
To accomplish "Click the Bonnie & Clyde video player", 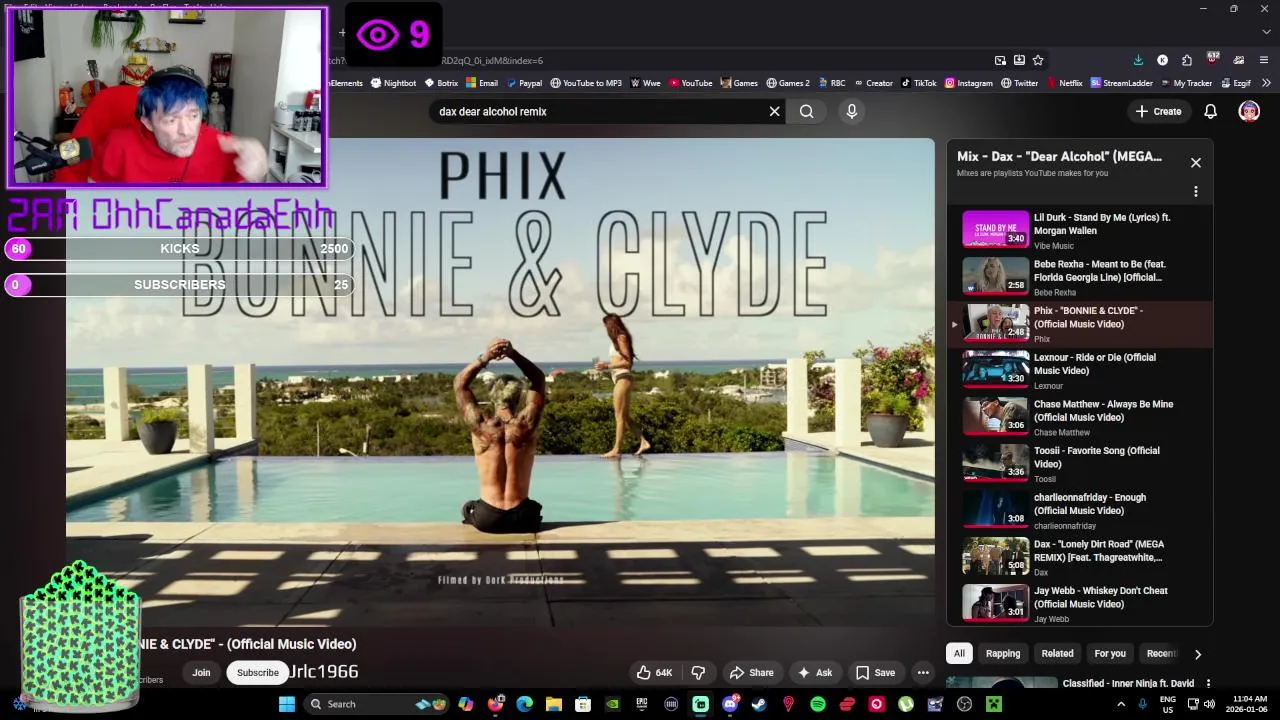I will [x=500, y=382].
